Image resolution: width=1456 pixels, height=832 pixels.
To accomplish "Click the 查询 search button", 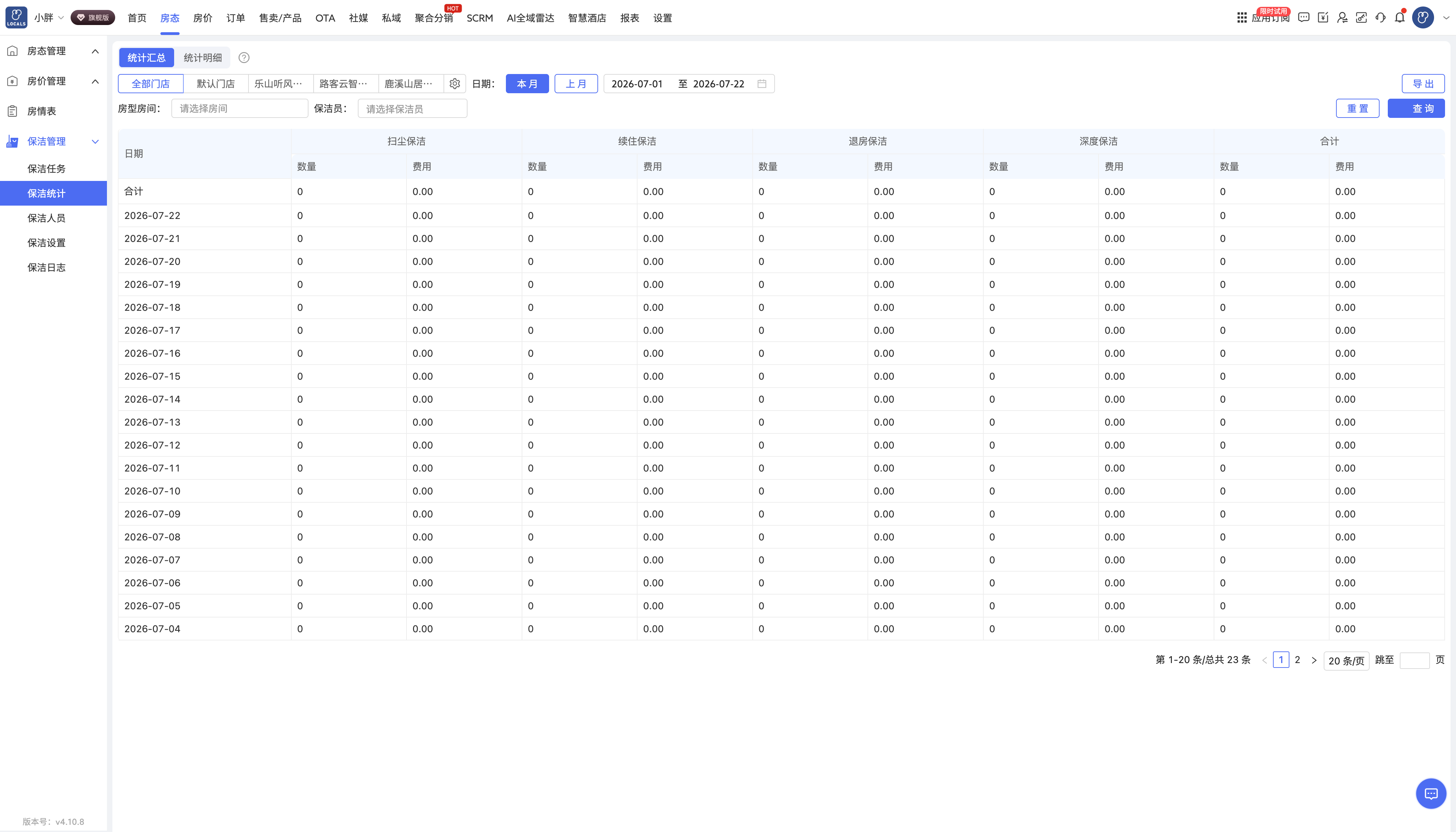I will (1416, 109).
